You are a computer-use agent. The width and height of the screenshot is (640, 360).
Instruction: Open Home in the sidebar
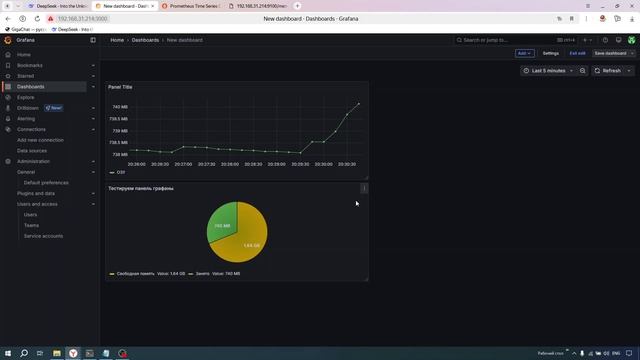click(24, 55)
